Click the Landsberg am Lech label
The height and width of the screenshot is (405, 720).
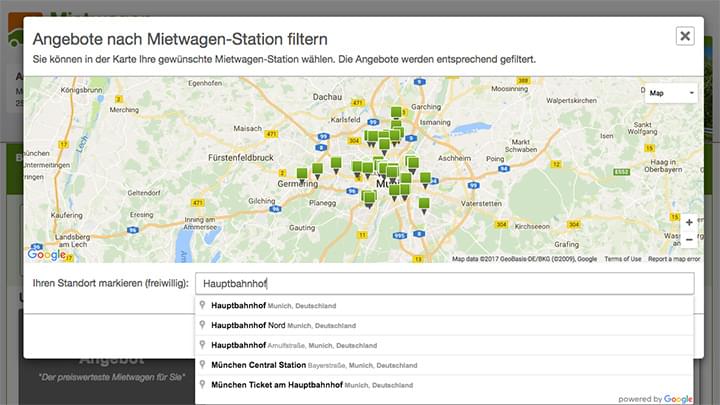pos(72,241)
